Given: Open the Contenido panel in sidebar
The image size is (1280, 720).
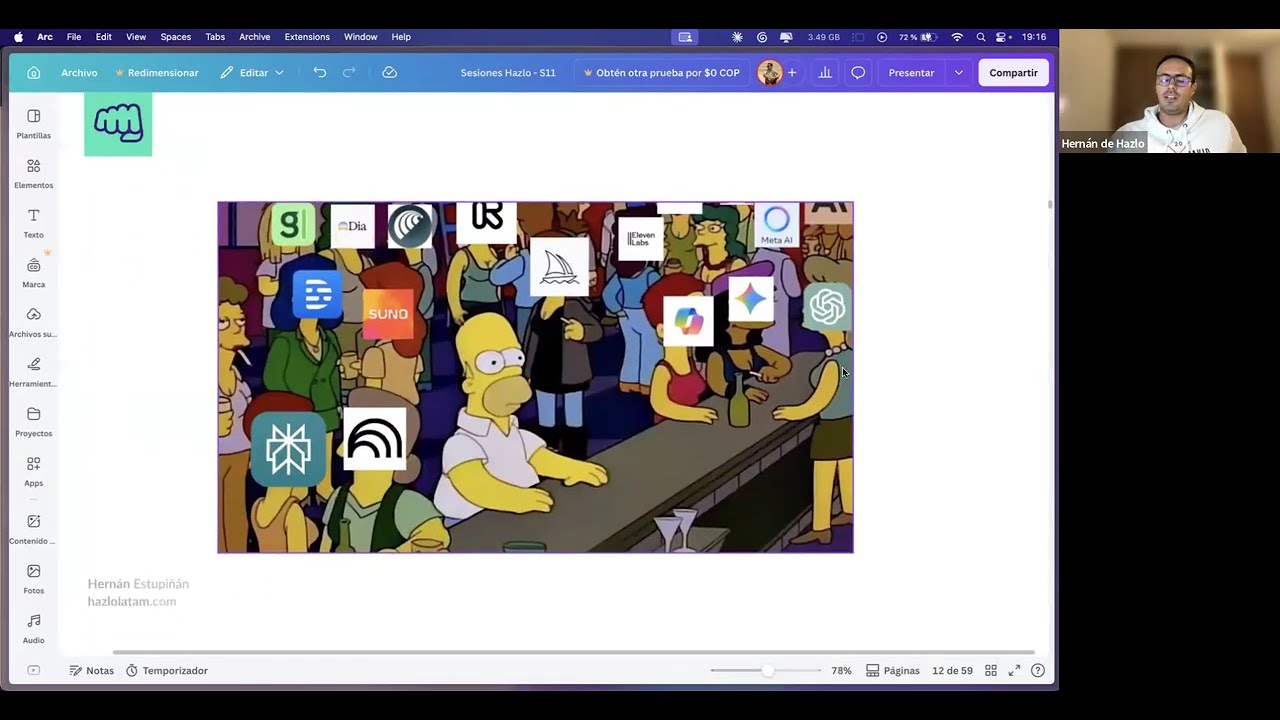Looking at the screenshot, I should click(33, 529).
